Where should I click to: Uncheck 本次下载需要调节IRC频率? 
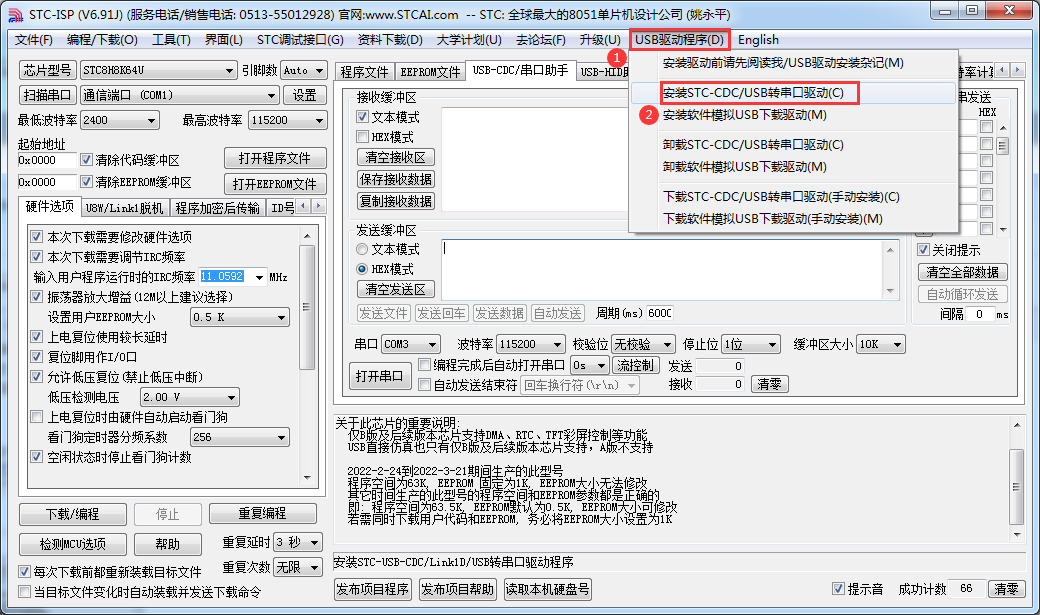(x=37, y=257)
